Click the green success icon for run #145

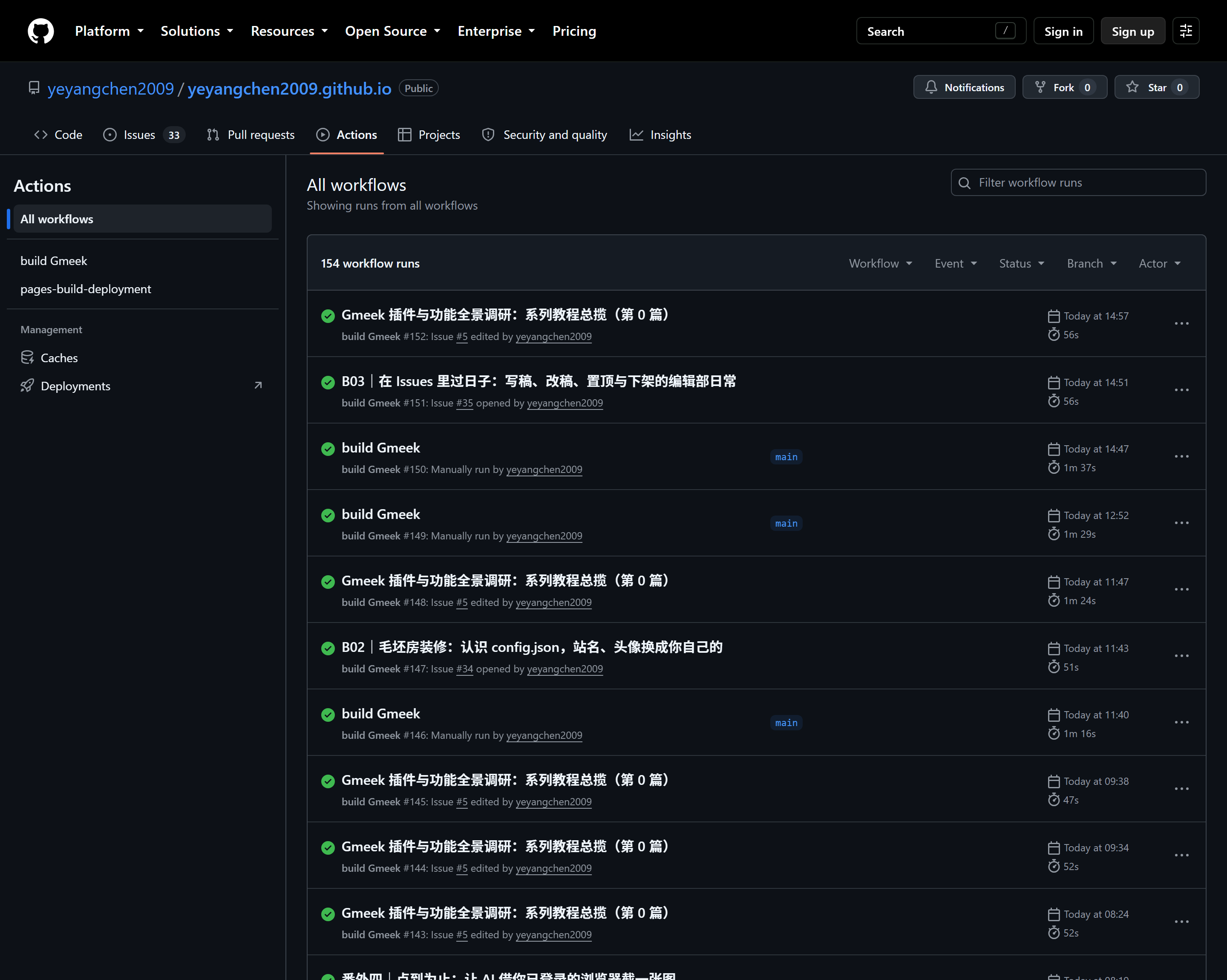tap(328, 781)
